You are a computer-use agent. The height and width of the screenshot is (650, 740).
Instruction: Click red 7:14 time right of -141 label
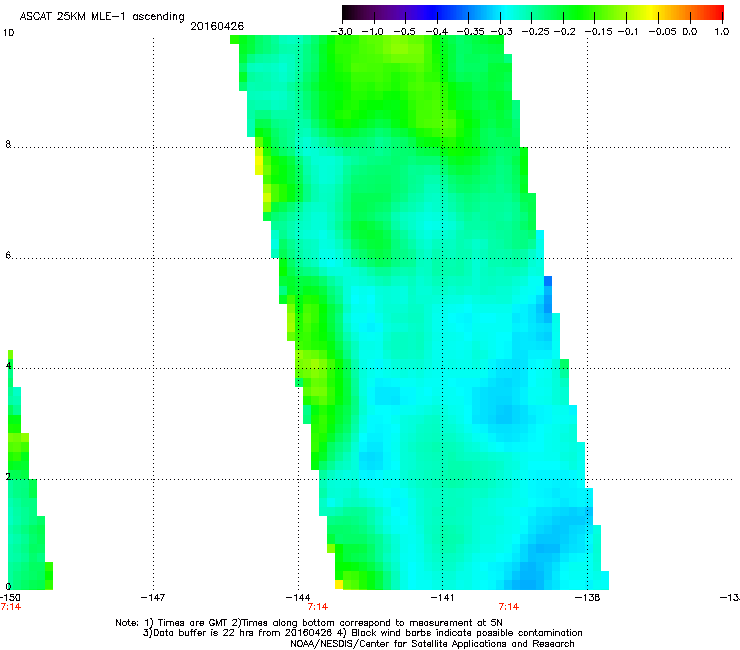(x=509, y=607)
